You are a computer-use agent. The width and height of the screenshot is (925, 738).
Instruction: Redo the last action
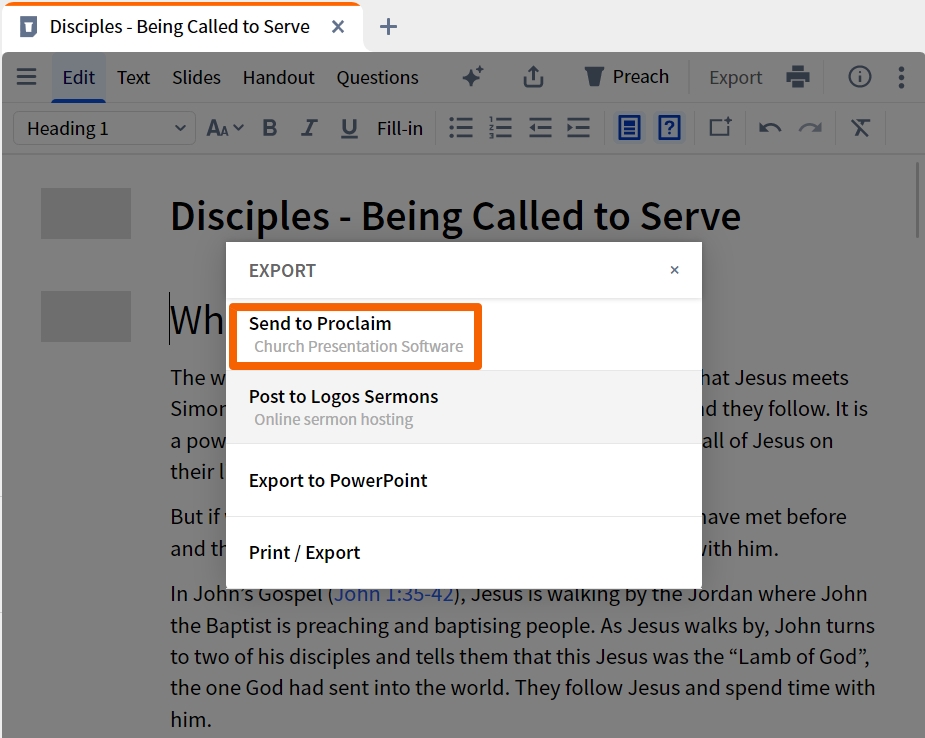[810, 128]
